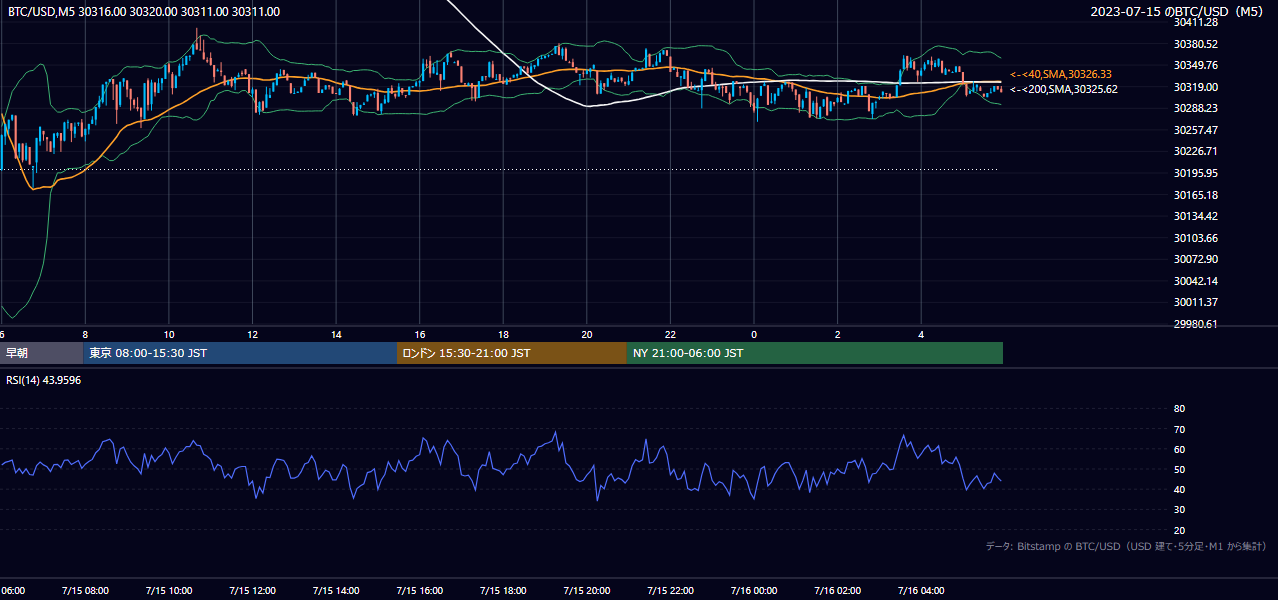Click the NY 21:00-06:00 JST session bar
Image resolution: width=1278 pixels, height=600 pixels.
coord(815,353)
